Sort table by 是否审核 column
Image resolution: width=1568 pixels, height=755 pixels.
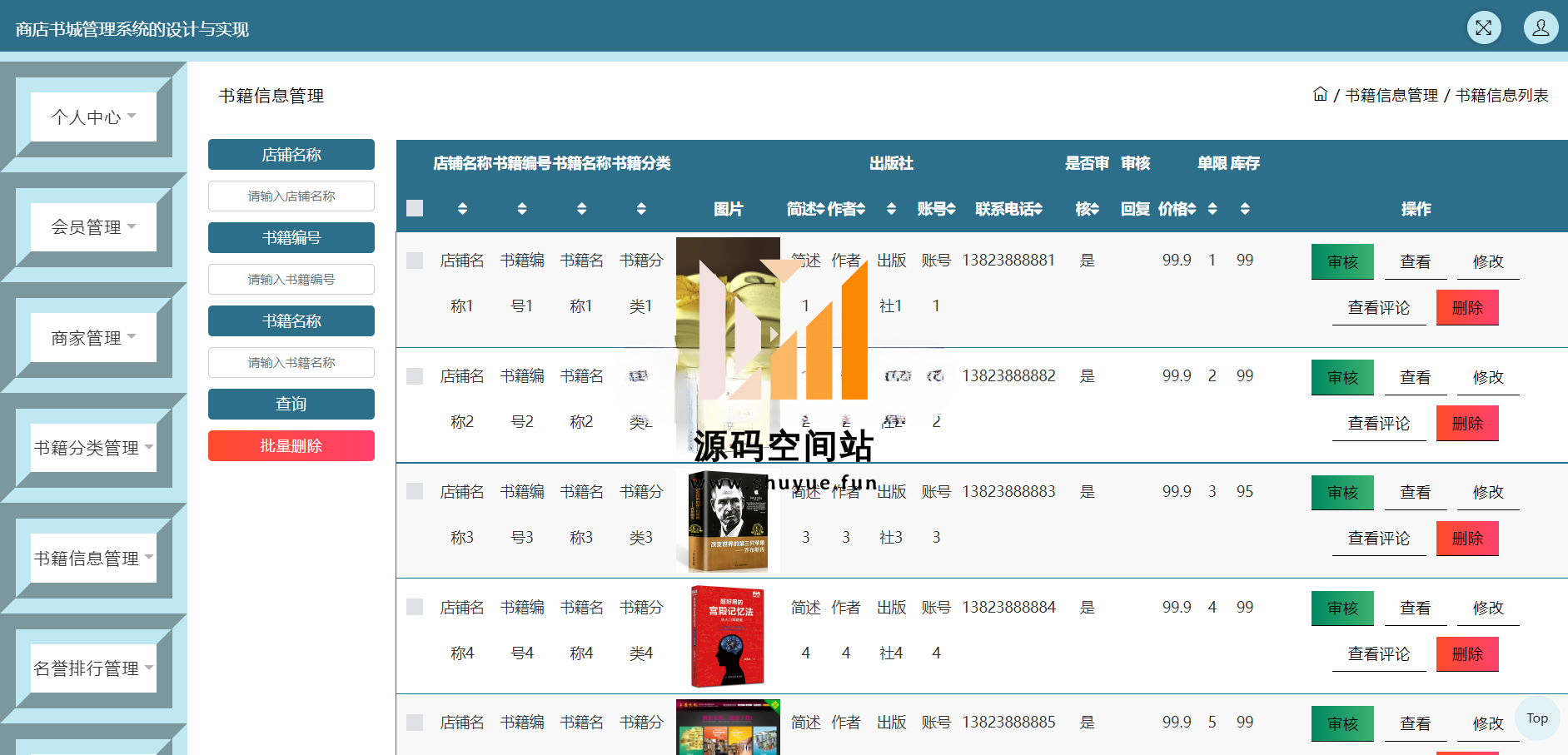[1095, 209]
